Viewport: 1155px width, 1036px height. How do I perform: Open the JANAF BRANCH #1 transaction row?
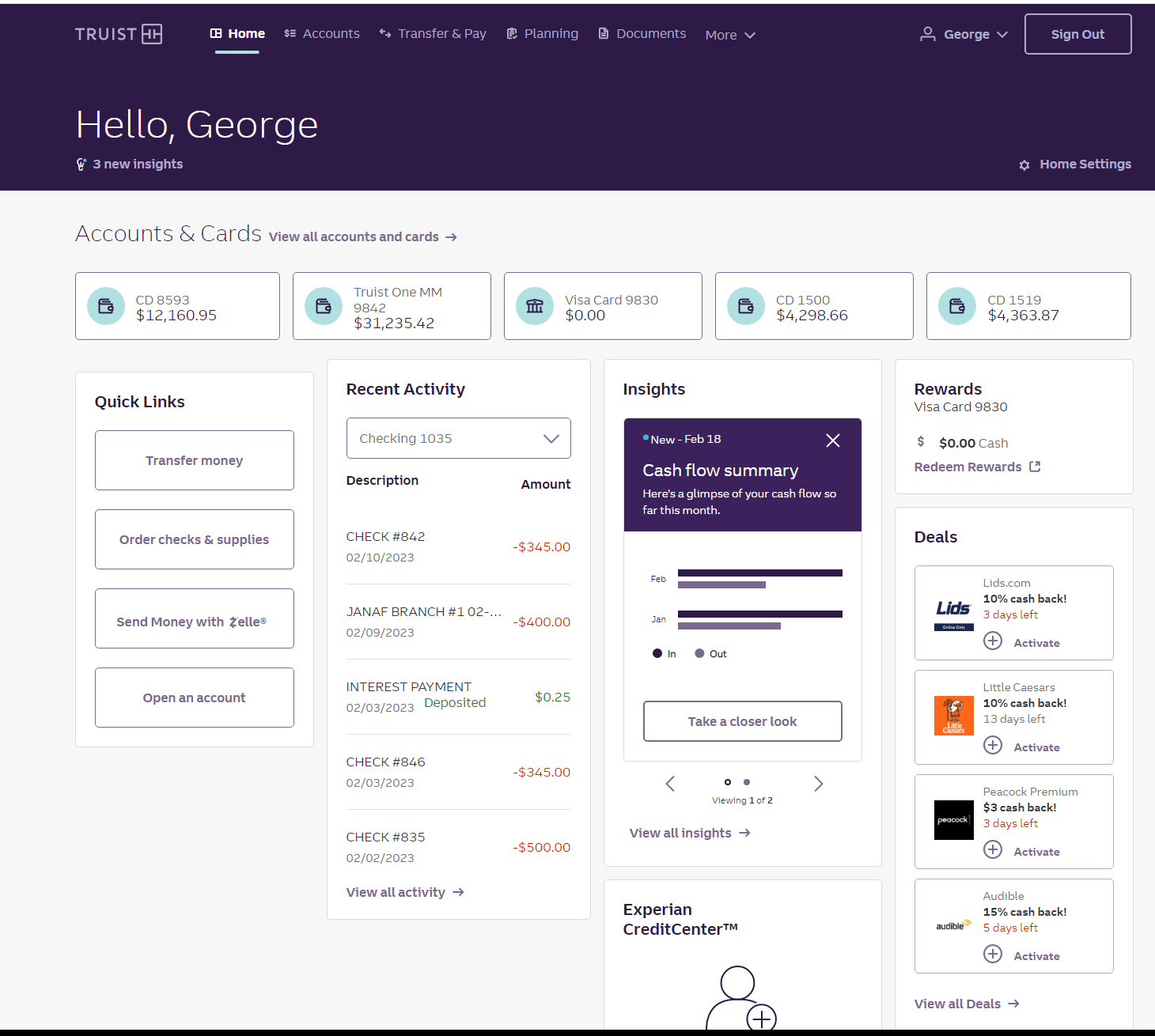(x=459, y=622)
